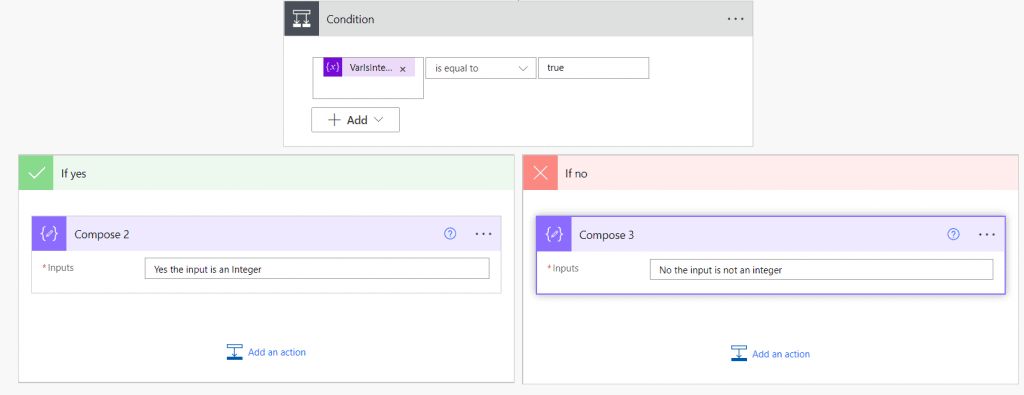Click the Condition title text
1024x395 pixels.
351,20
